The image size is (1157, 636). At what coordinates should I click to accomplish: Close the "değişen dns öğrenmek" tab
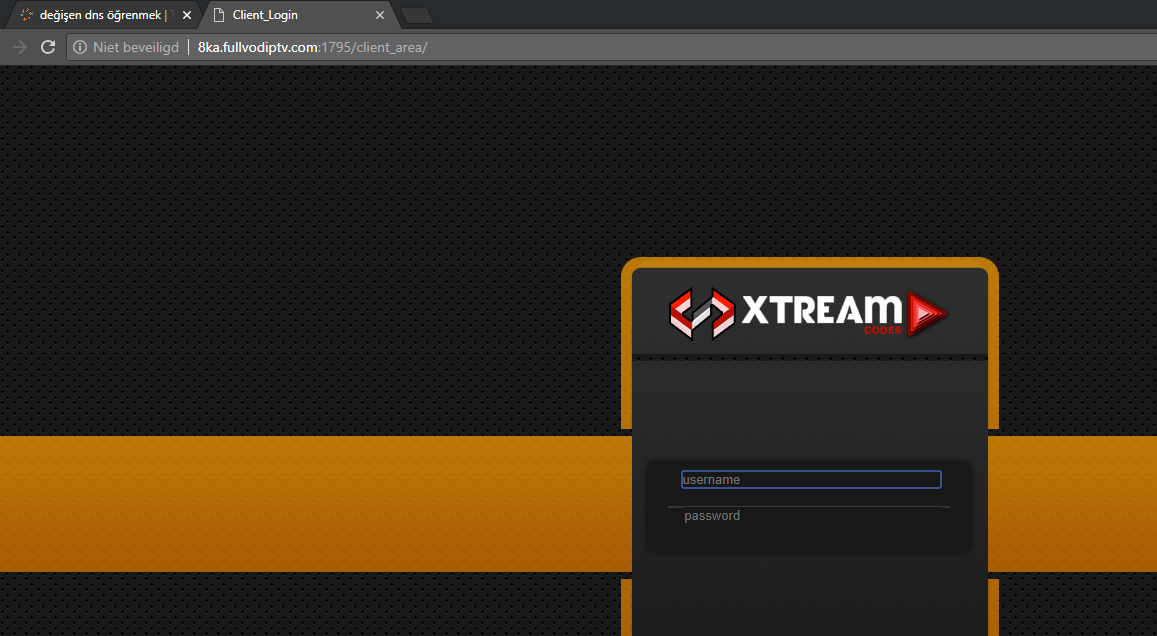tap(187, 15)
